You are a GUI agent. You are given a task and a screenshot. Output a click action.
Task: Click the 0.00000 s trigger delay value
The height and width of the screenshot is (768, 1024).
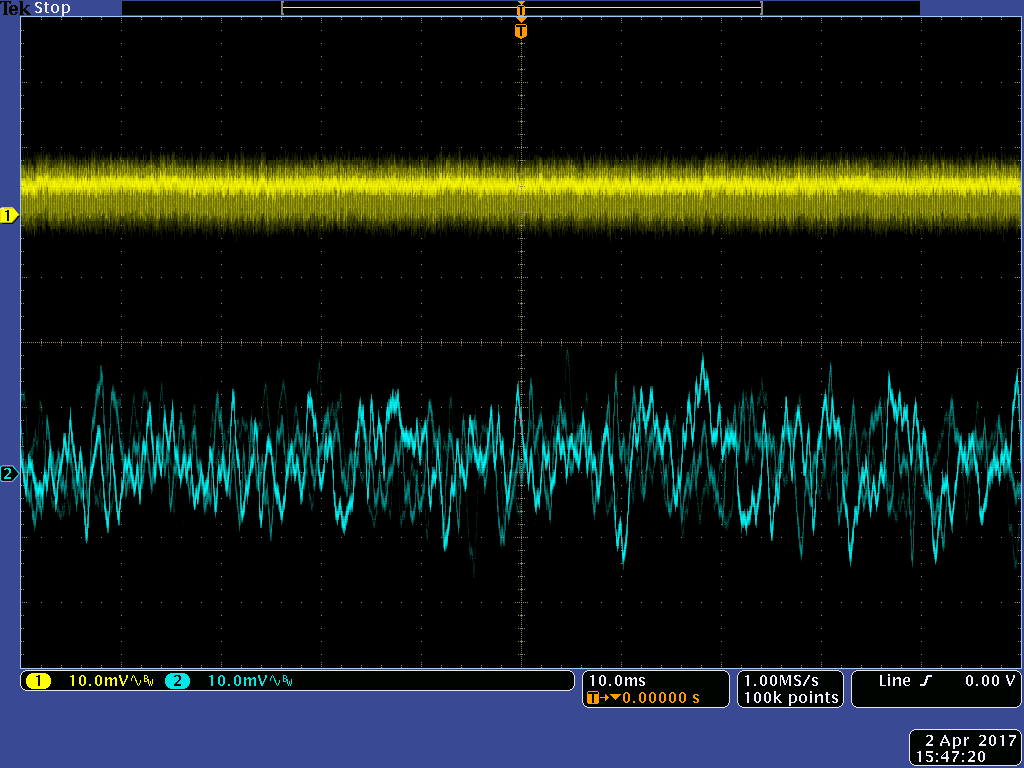click(661, 698)
